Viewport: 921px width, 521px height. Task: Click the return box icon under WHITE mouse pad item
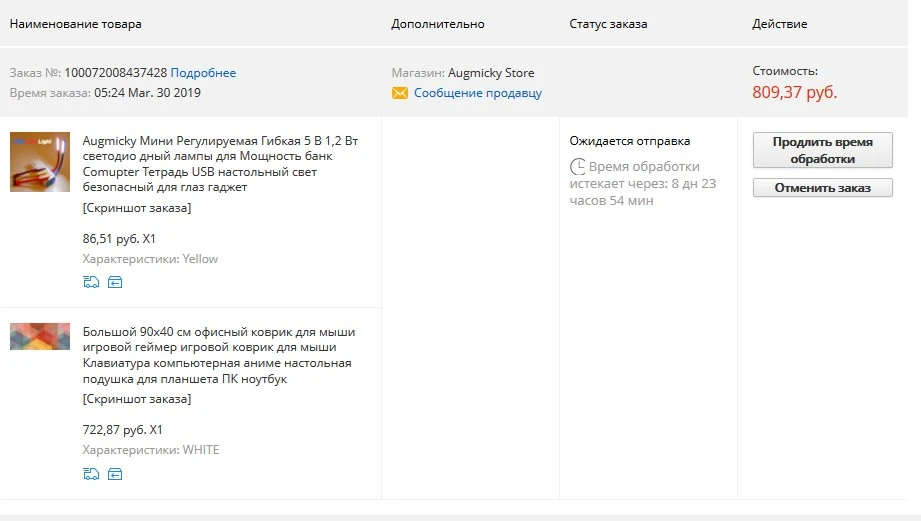[x=115, y=474]
